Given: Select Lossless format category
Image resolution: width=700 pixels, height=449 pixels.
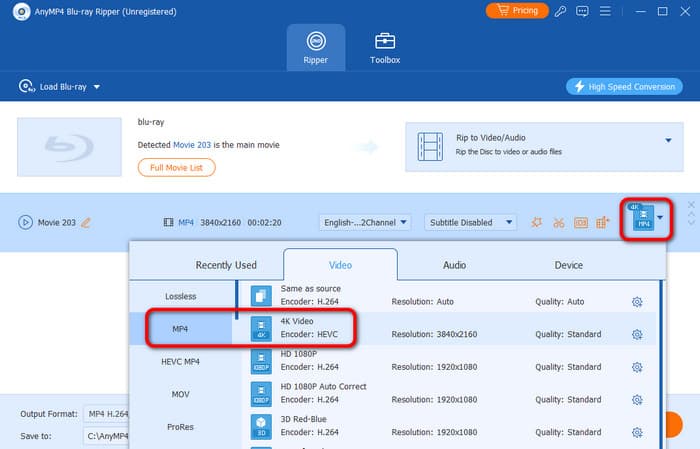Looking at the screenshot, I should 181,296.
